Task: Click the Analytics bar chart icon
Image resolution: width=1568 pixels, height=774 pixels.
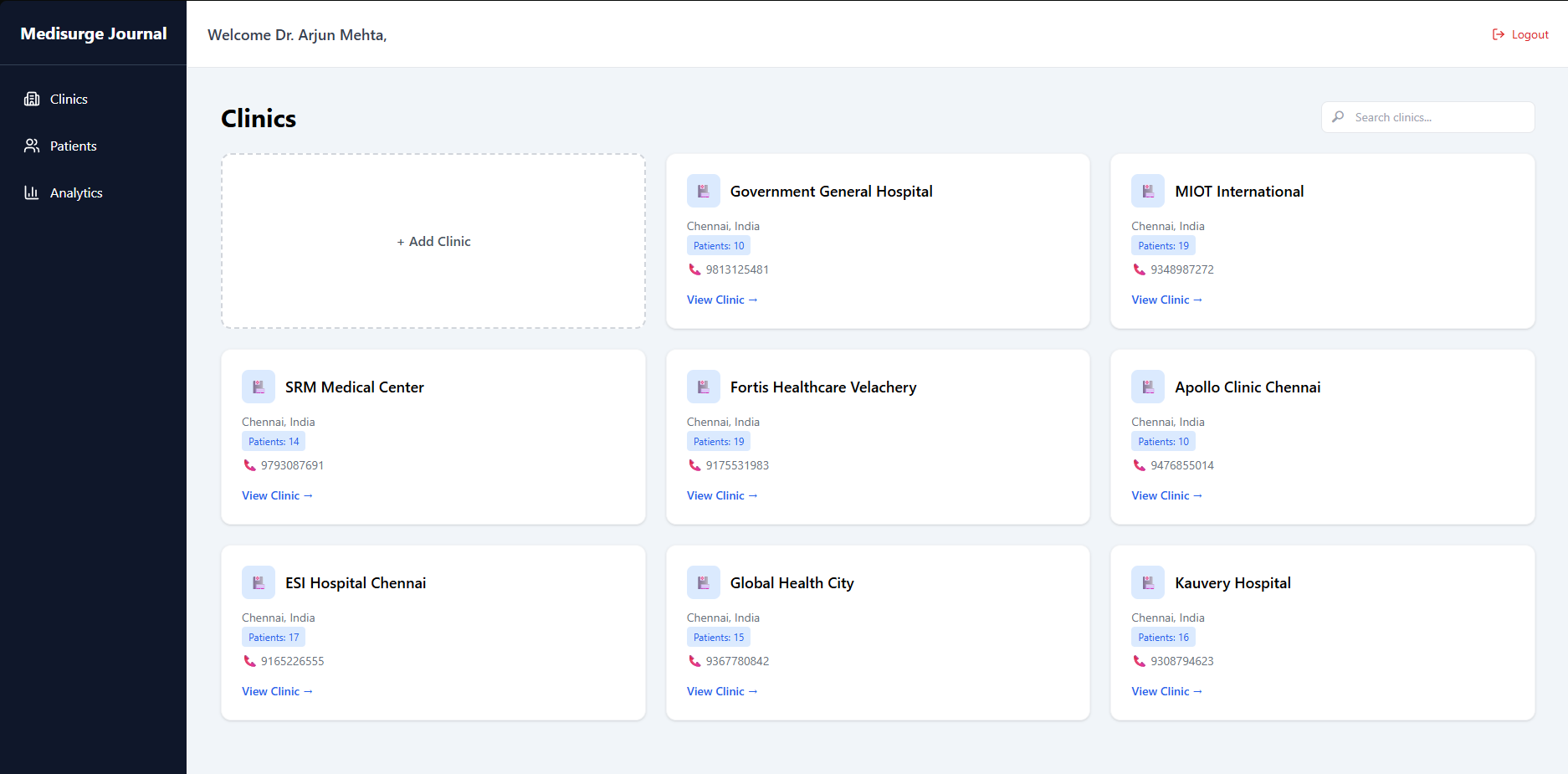Action: coord(32,192)
